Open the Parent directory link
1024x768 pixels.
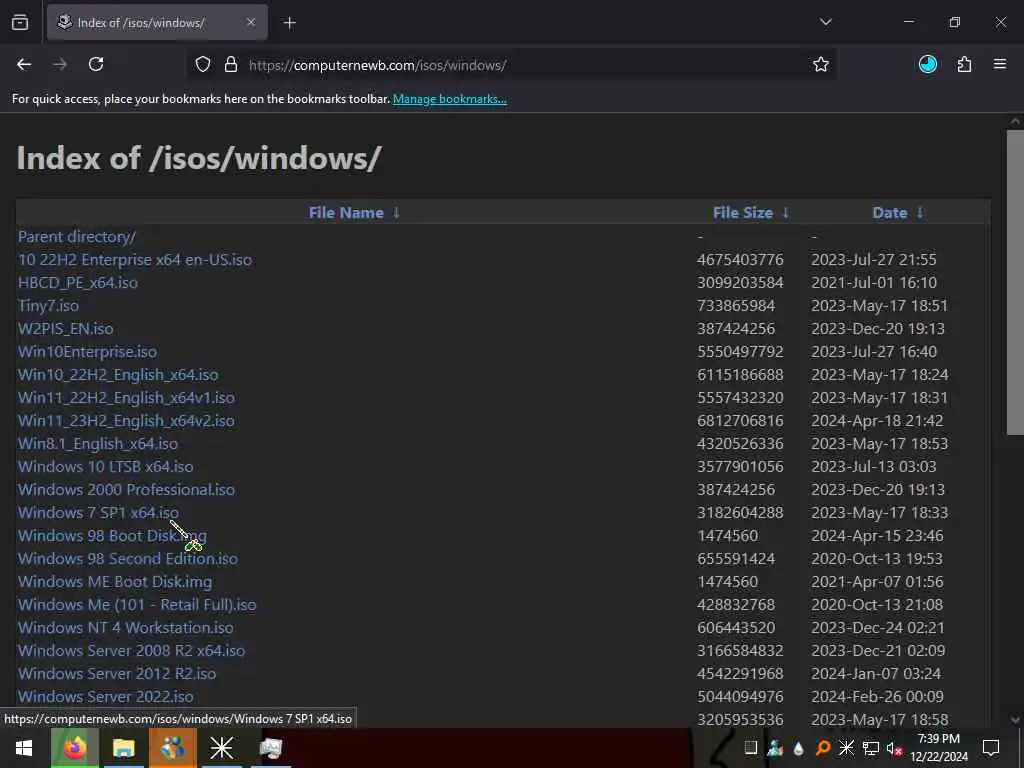(76, 236)
